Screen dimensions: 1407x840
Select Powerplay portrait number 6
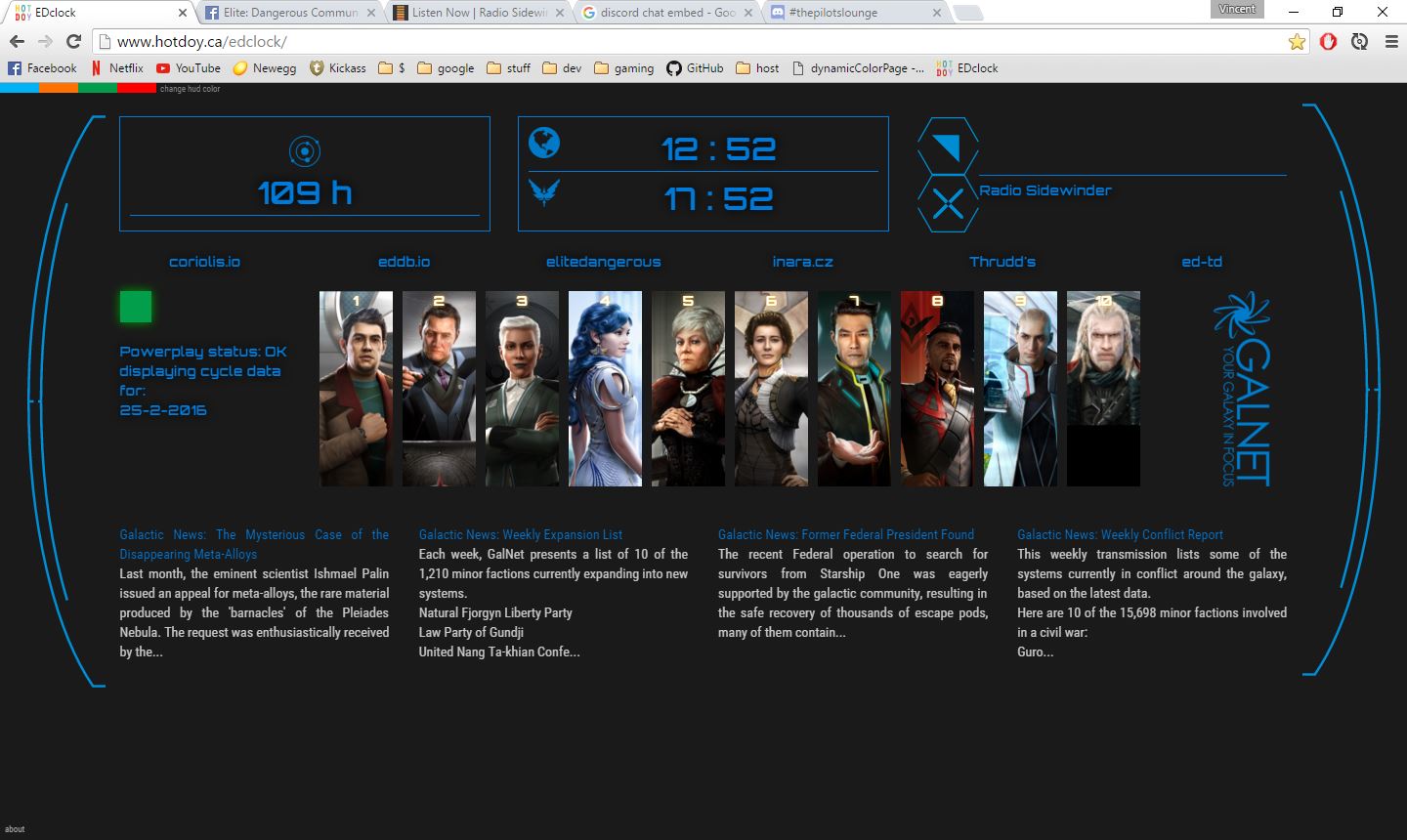pos(771,389)
